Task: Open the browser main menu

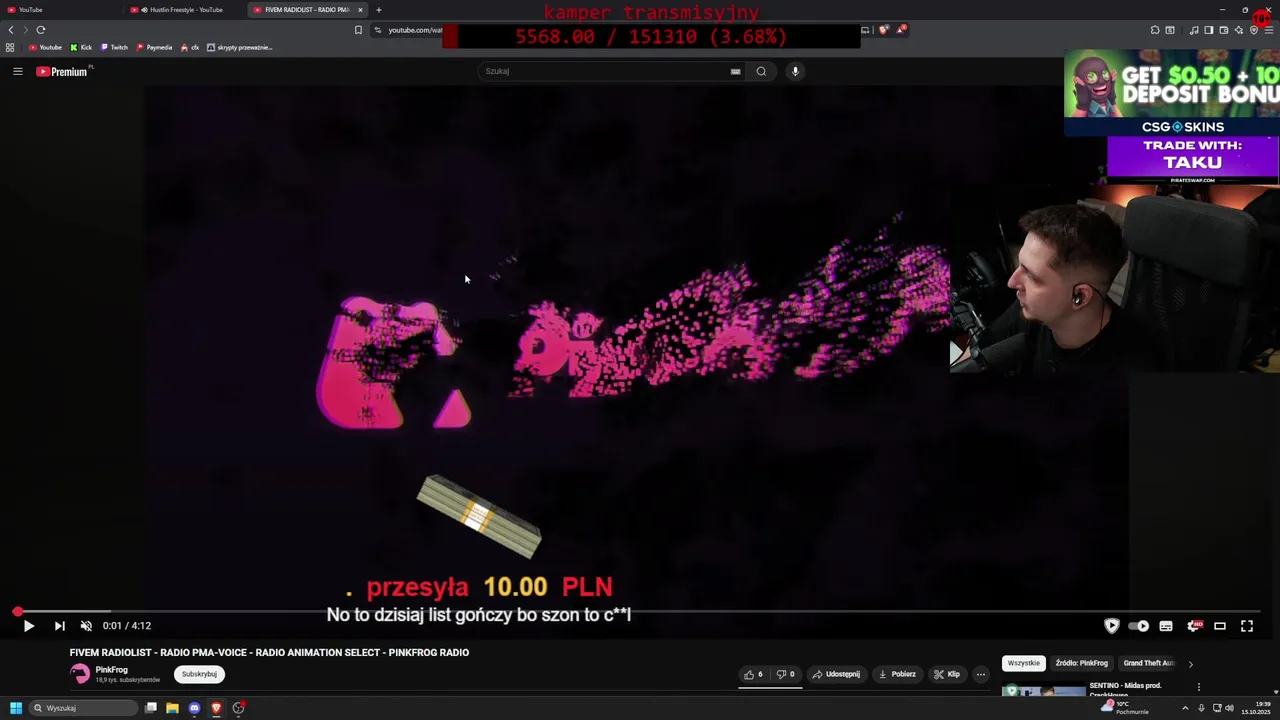Action: [x=1269, y=30]
